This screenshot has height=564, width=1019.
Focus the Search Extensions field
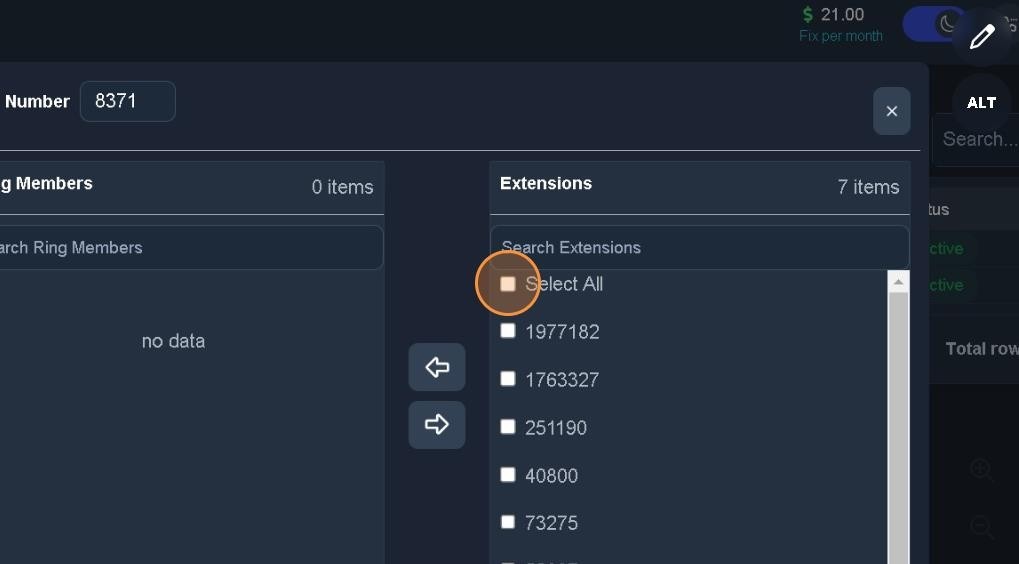[698, 248]
